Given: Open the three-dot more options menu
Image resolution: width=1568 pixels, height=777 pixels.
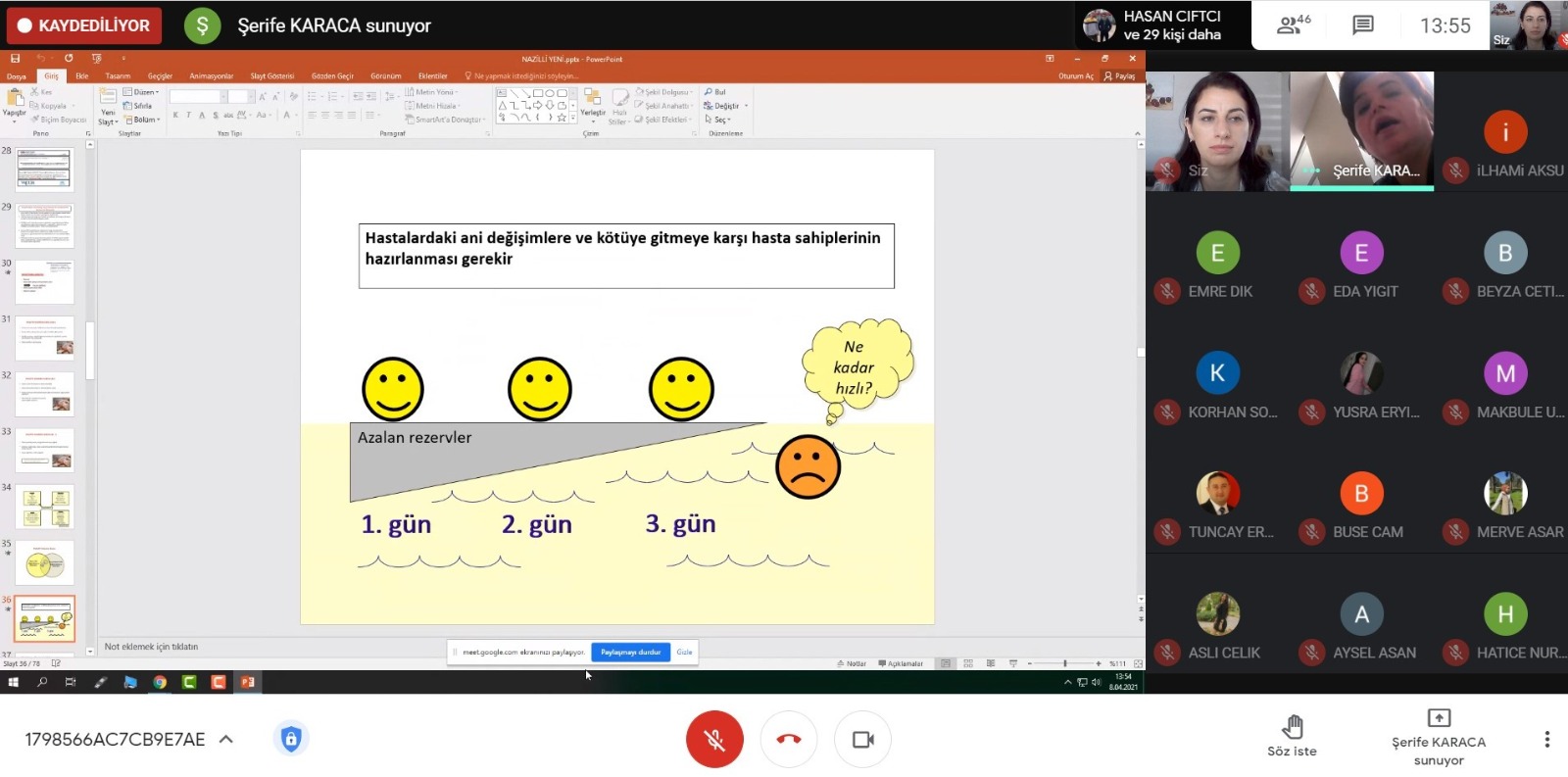Looking at the screenshot, I should 1546,739.
